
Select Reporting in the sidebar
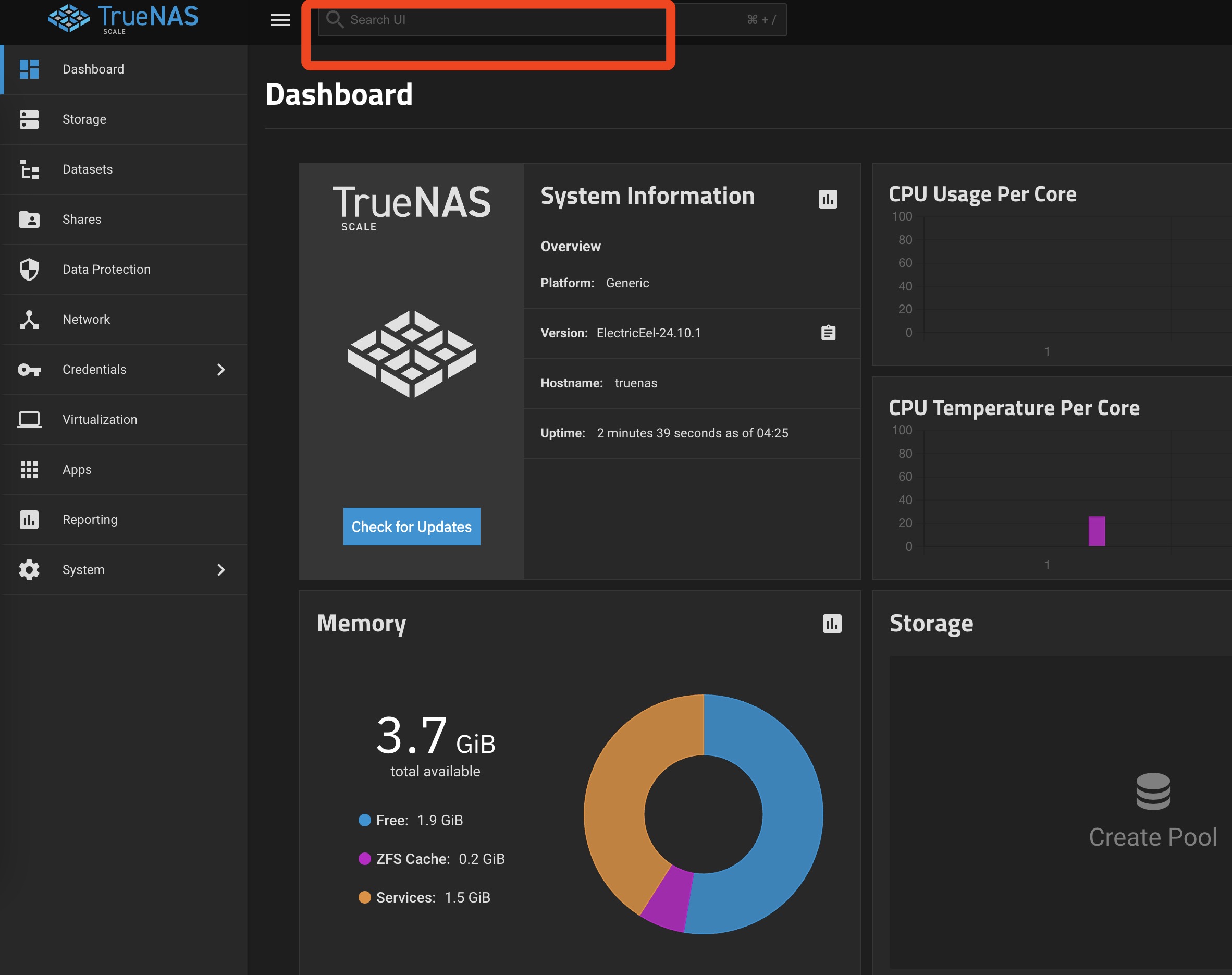(x=90, y=520)
